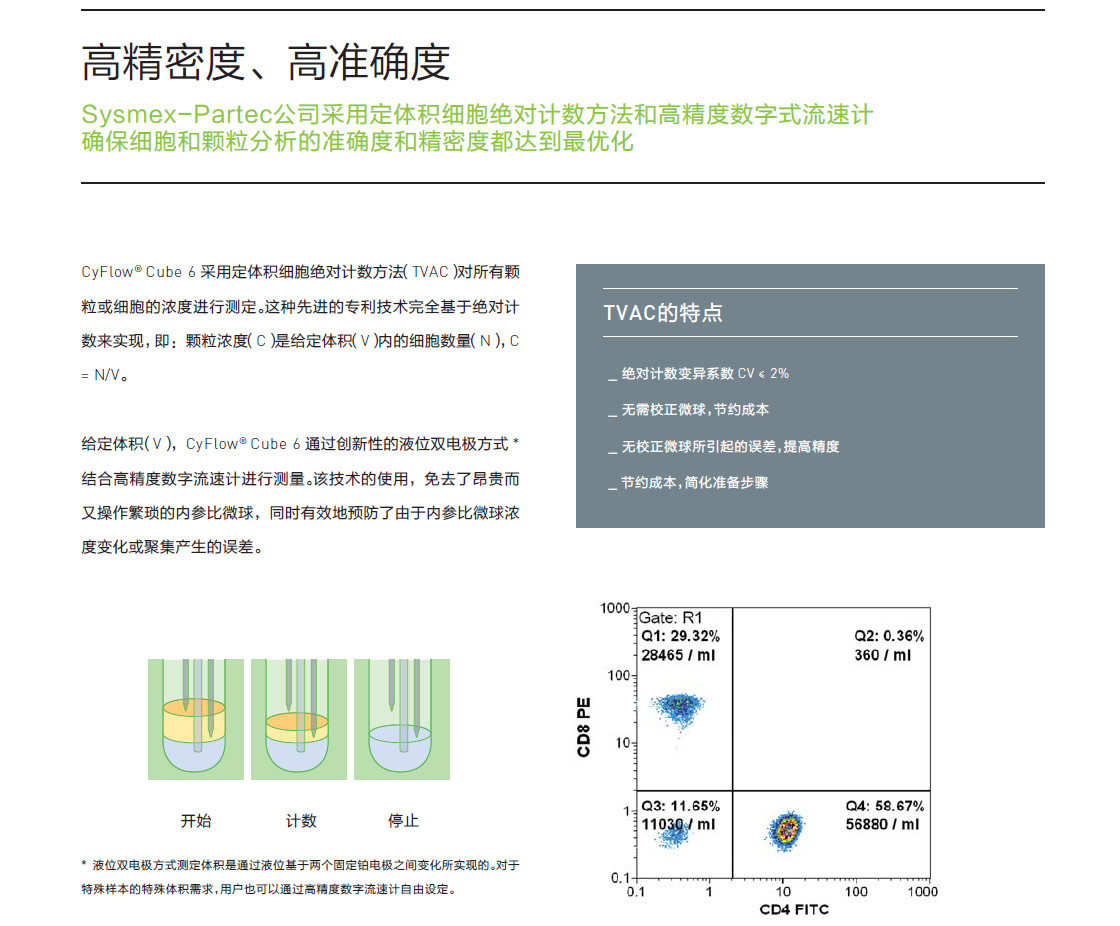Click the CD8 PE axis label
The width and height of the screenshot is (1120, 926).
pyautogui.click(x=585, y=727)
